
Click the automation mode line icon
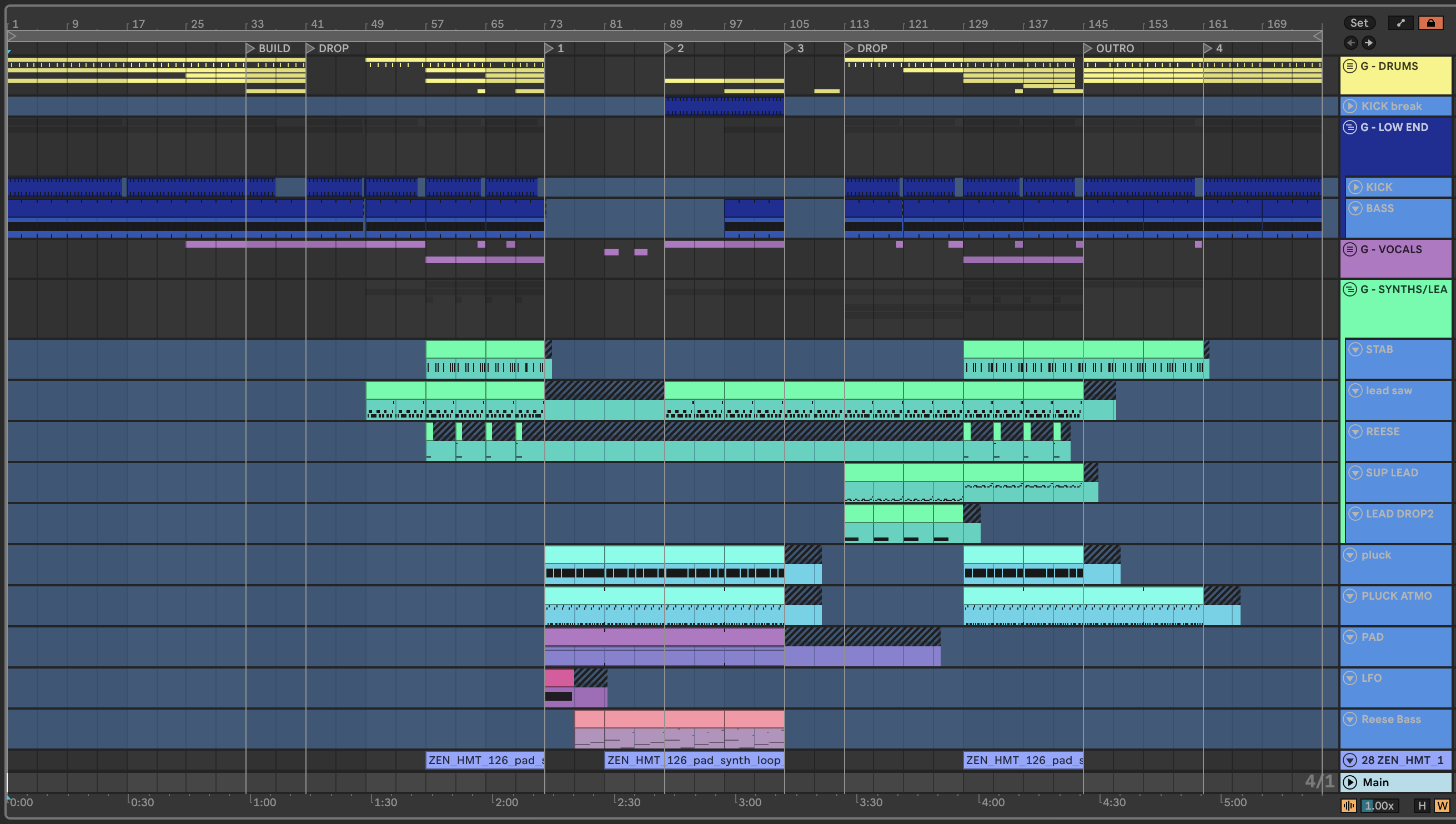coord(1400,23)
